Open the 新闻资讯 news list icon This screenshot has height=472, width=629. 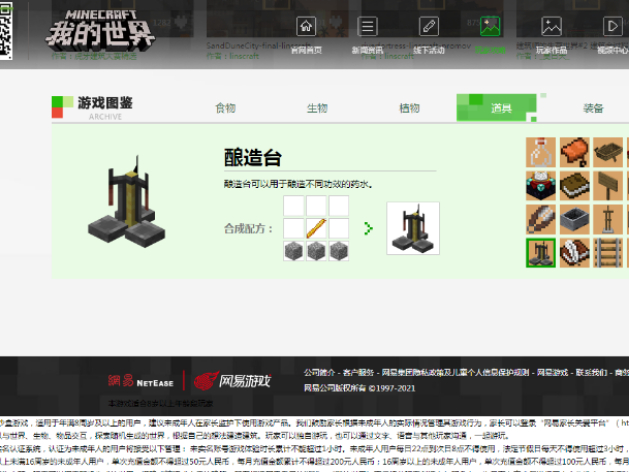point(367,26)
